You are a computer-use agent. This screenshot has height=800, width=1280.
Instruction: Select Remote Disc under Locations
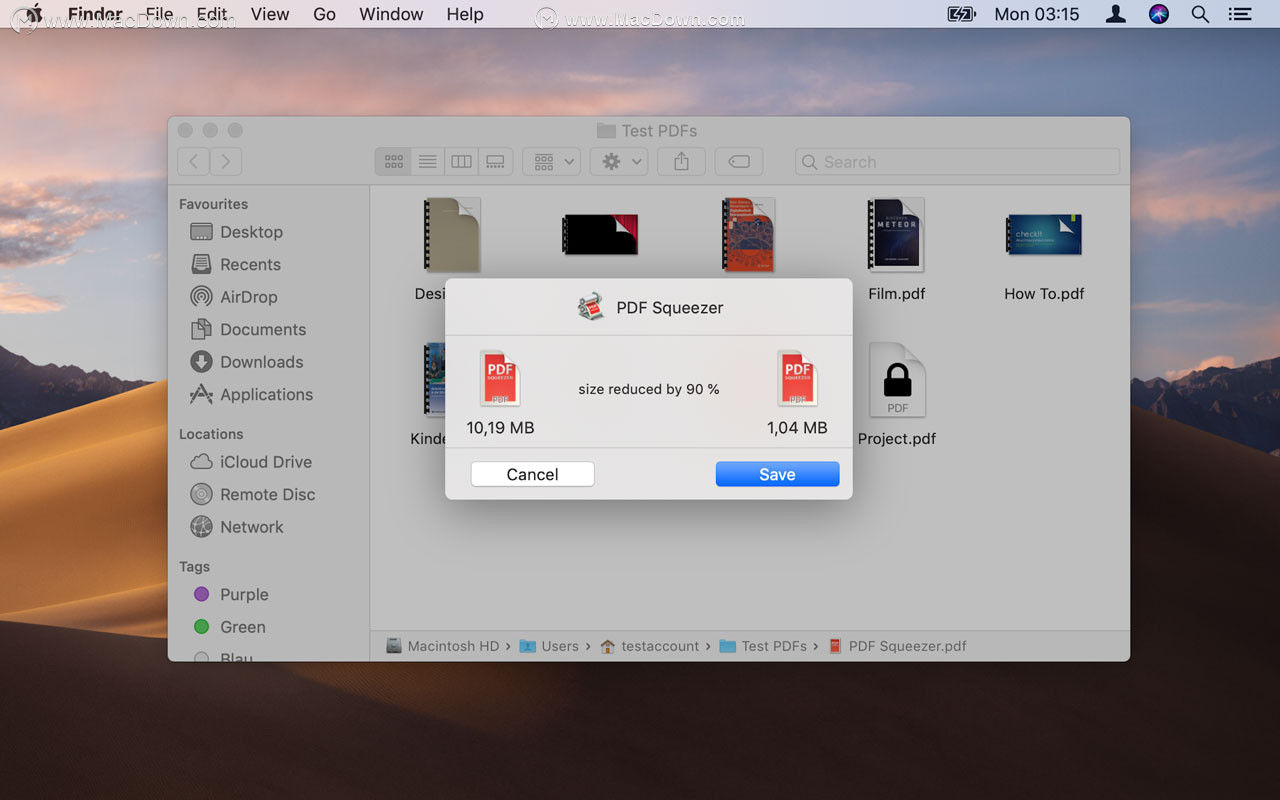pyautogui.click(x=253, y=494)
